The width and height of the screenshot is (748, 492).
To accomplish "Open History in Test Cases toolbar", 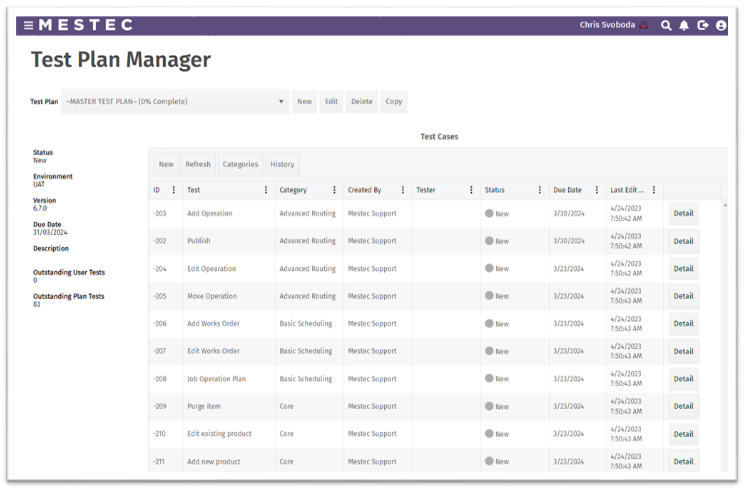I will click(x=282, y=164).
